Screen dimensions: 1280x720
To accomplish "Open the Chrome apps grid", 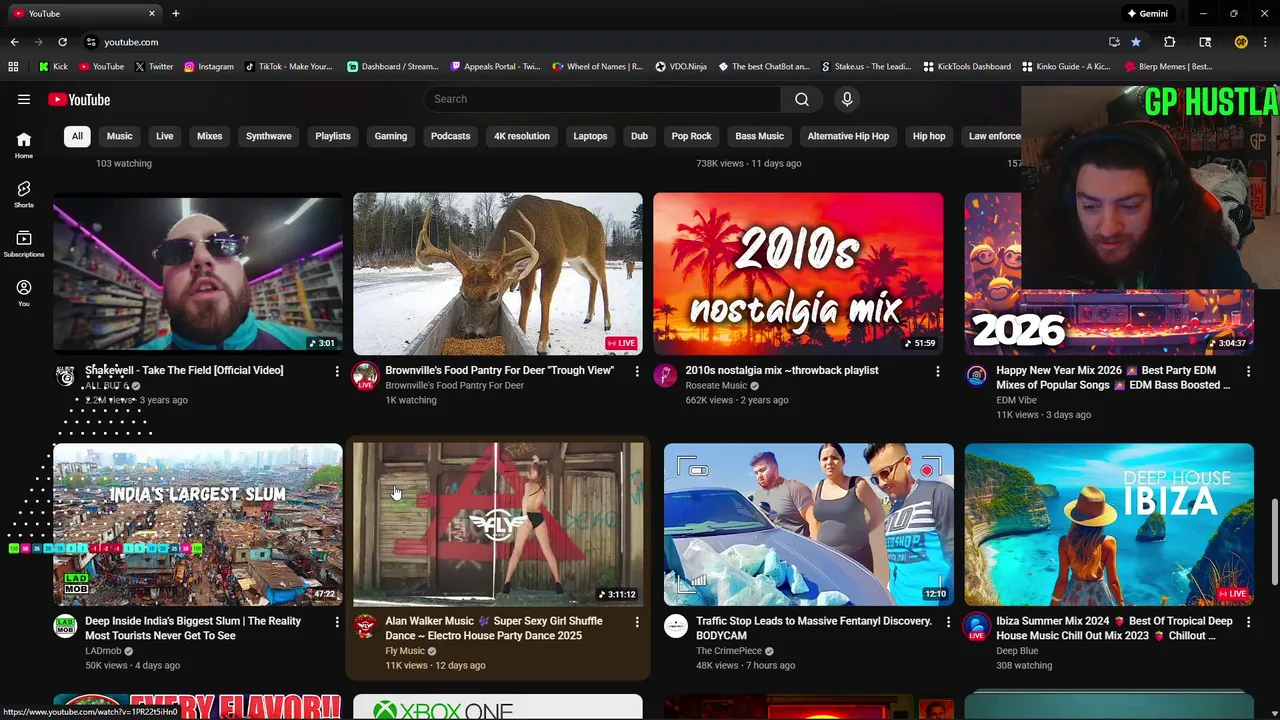I will (13, 67).
